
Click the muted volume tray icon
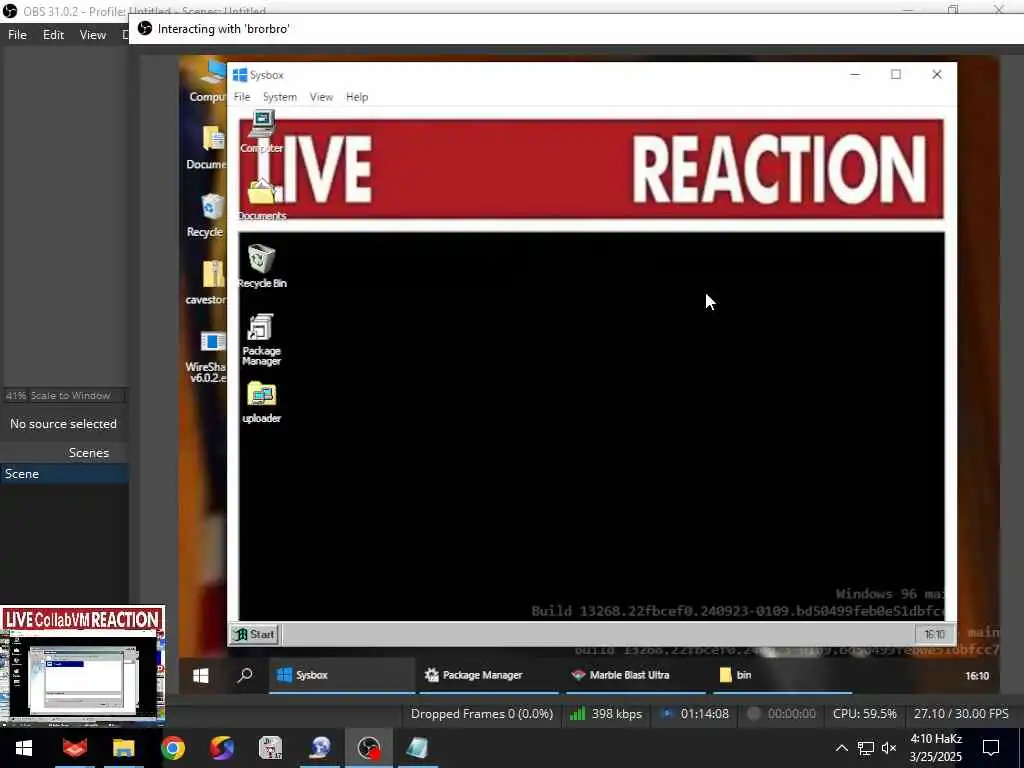coord(889,748)
